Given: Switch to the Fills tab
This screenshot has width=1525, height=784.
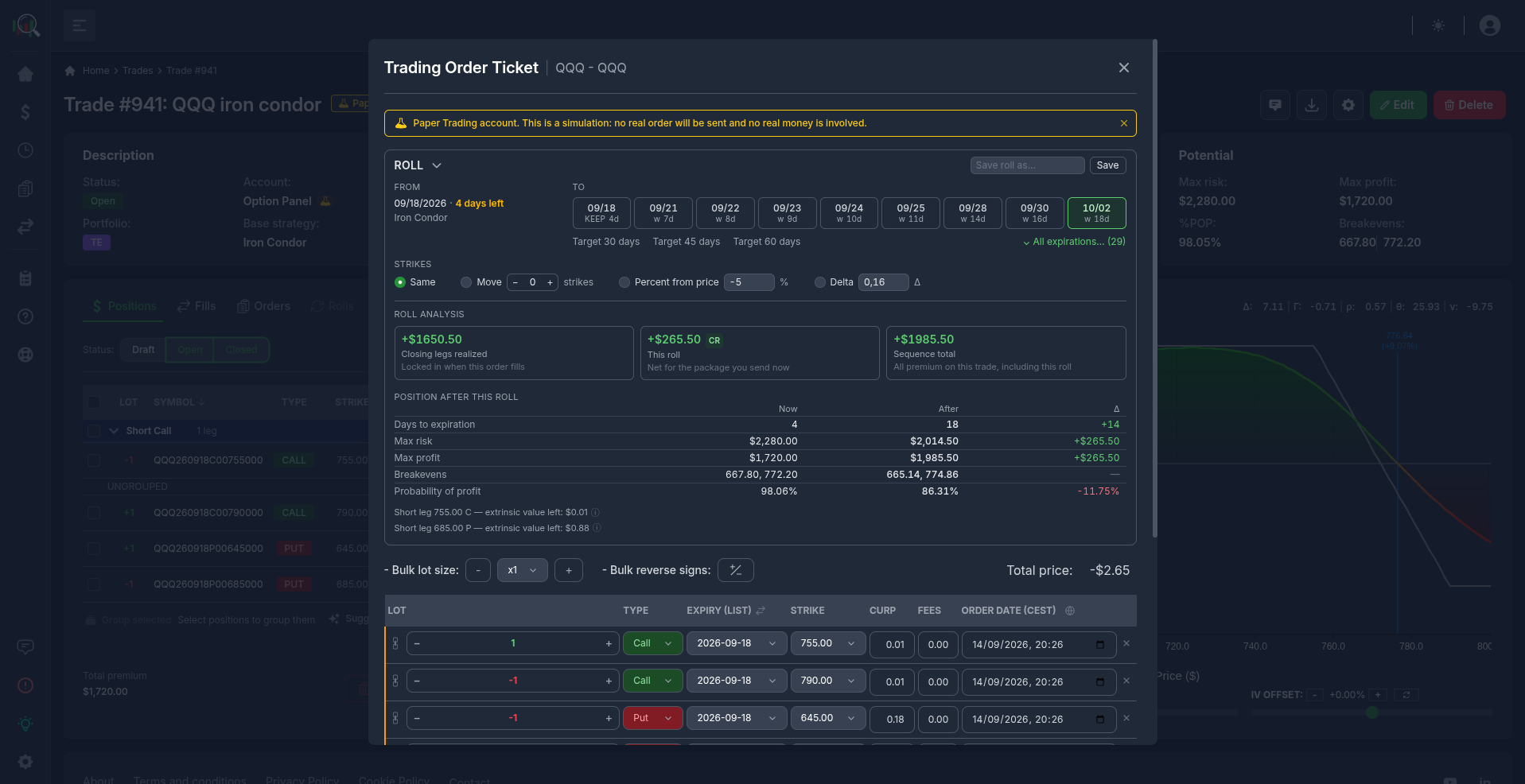Looking at the screenshot, I should pyautogui.click(x=196, y=306).
